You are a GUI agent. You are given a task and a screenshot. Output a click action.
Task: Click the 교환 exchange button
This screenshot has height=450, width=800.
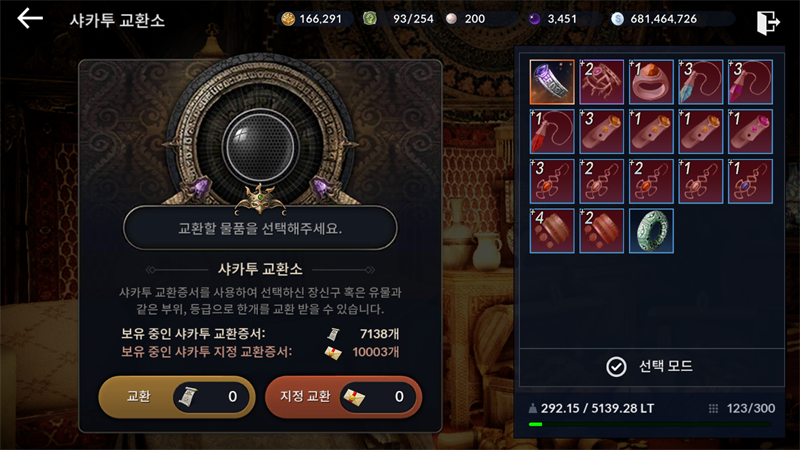pyautogui.click(x=177, y=396)
